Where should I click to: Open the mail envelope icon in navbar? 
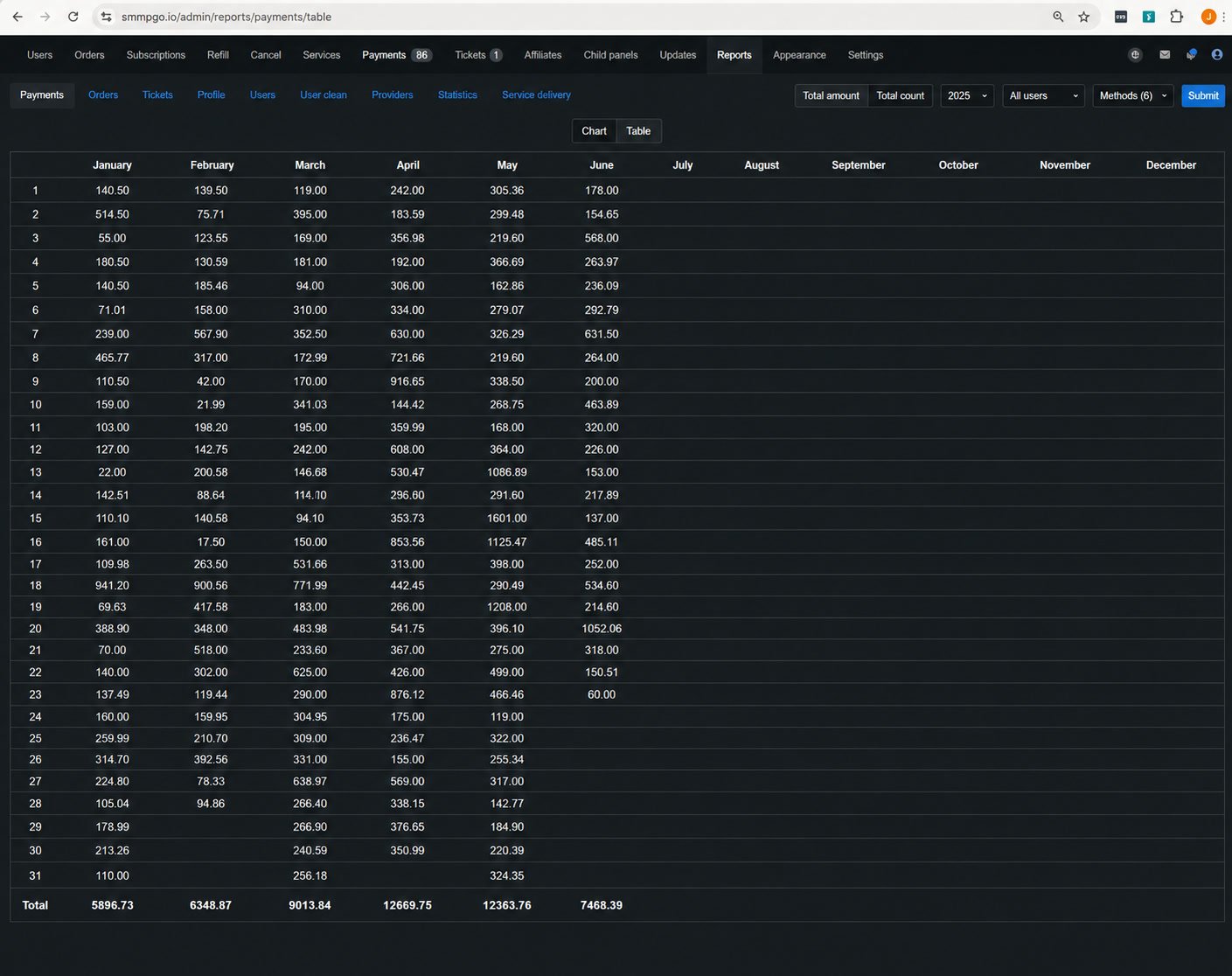pyautogui.click(x=1165, y=54)
